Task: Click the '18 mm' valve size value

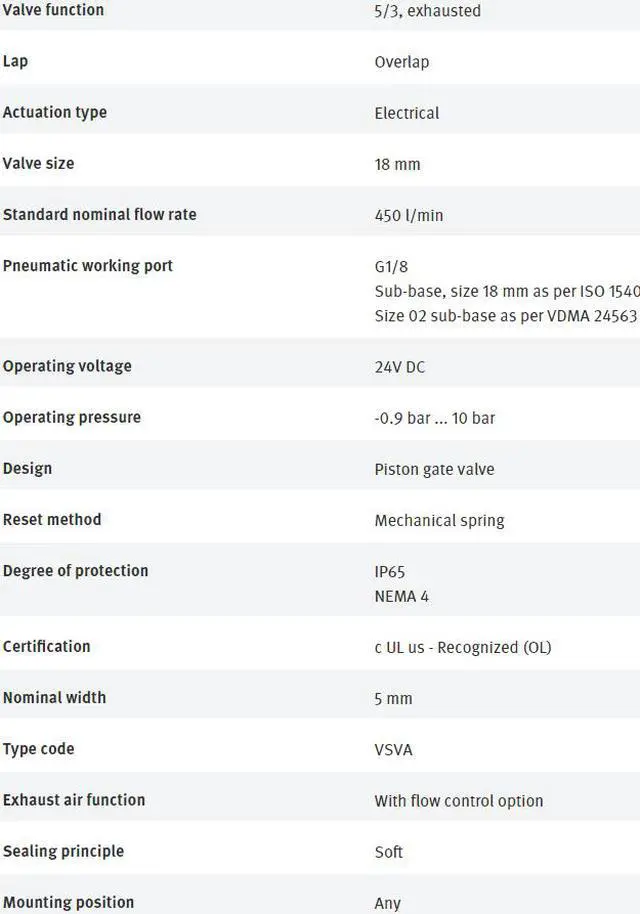Action: [397, 164]
